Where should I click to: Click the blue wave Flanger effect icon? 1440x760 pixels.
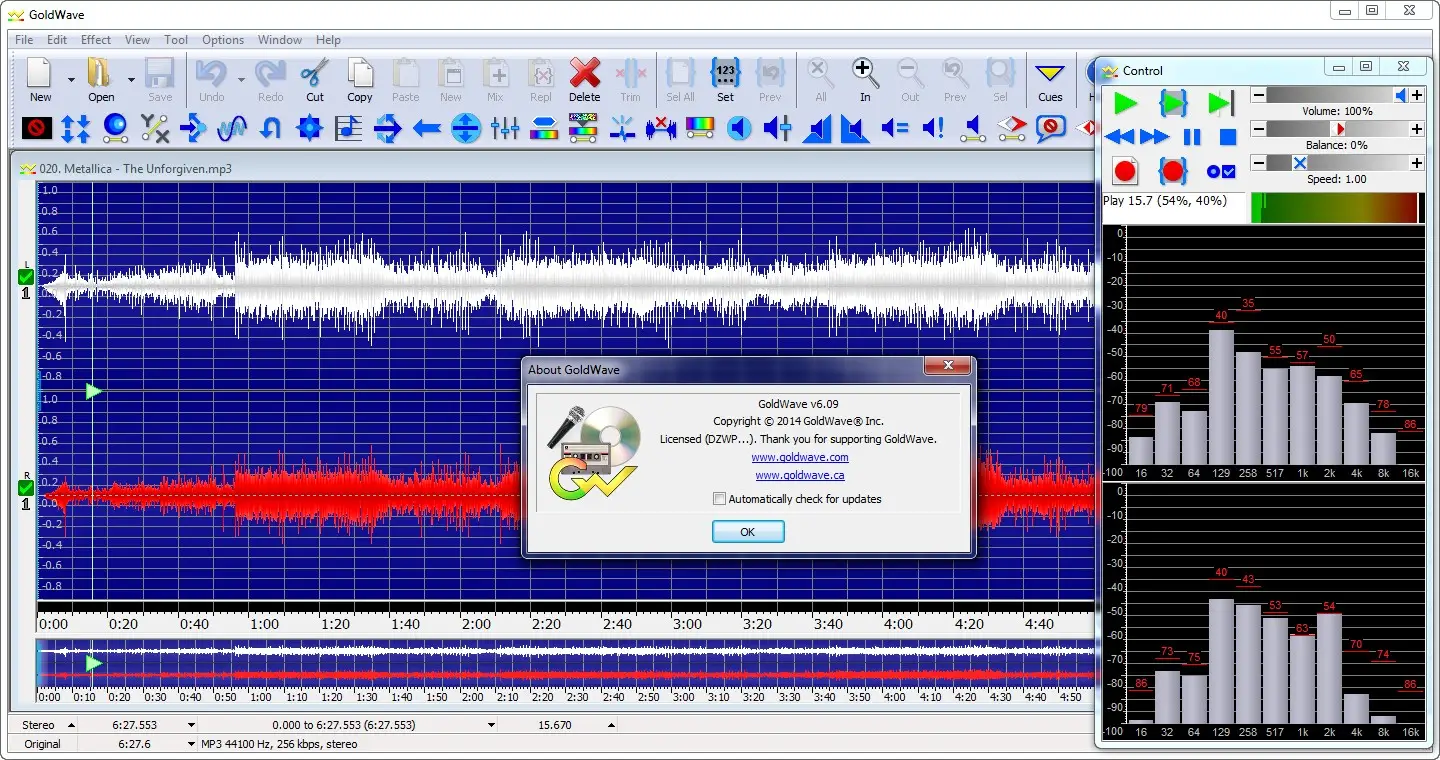pos(232,128)
